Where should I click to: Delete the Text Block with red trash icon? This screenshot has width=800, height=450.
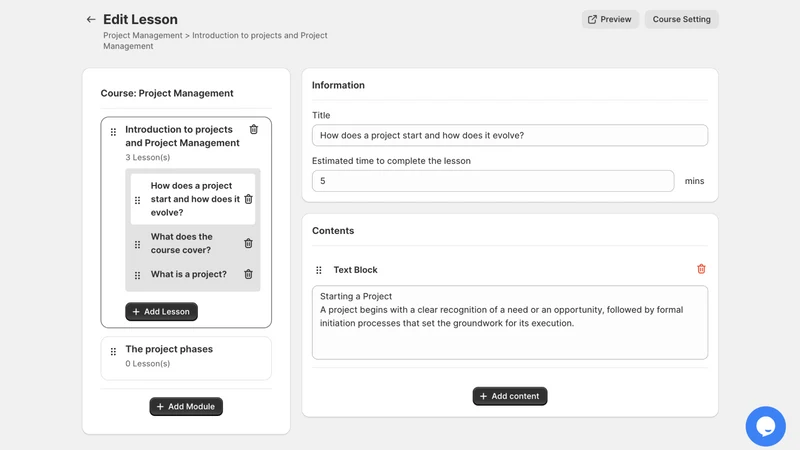click(x=701, y=269)
